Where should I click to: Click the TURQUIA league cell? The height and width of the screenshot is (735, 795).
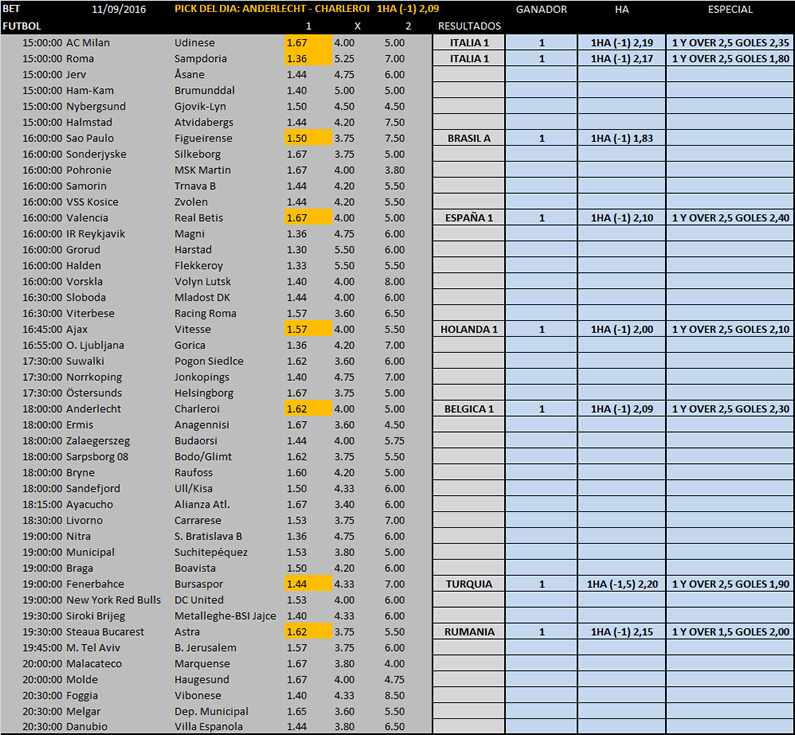point(469,584)
